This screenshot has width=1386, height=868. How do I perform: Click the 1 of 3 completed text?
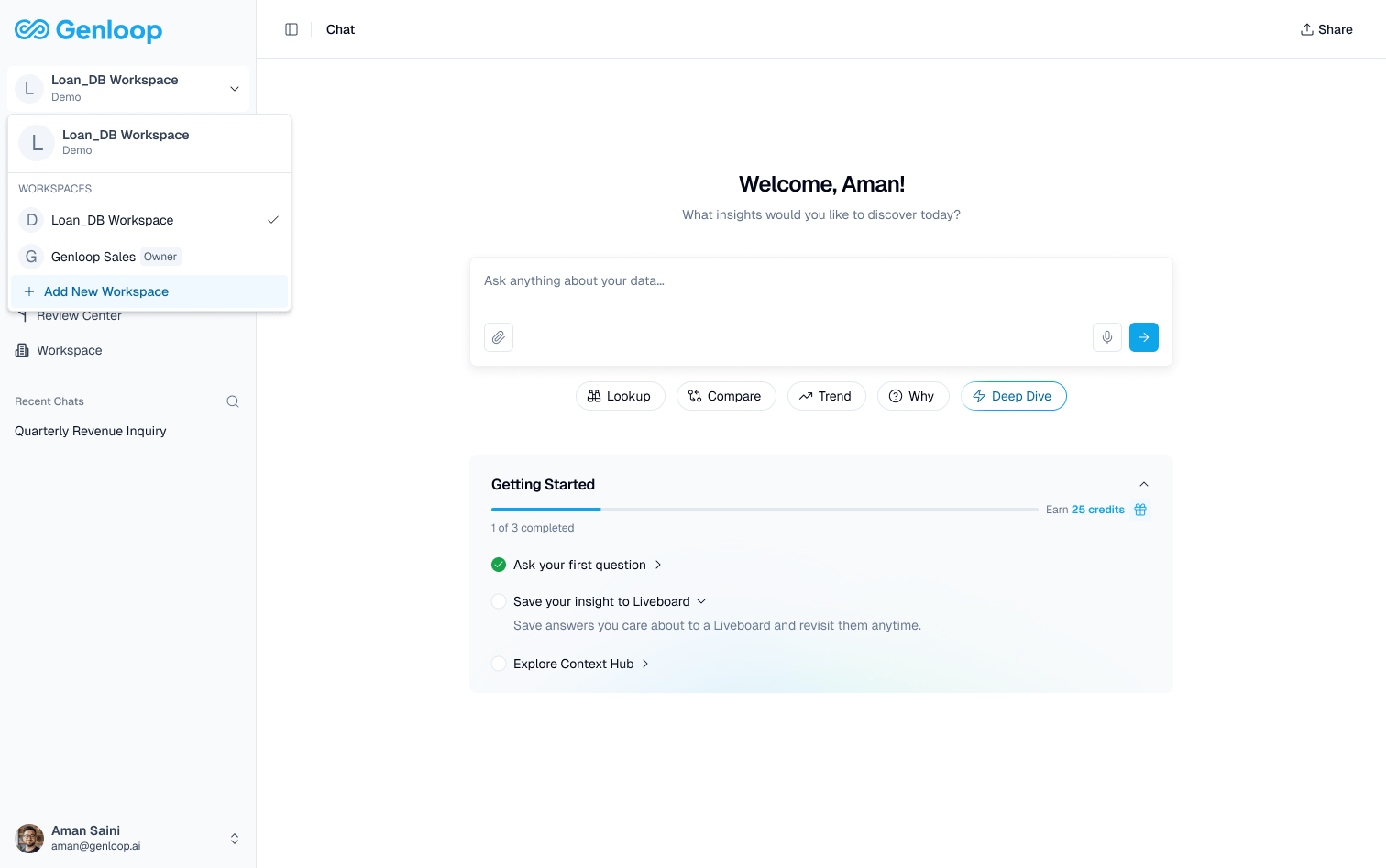(533, 528)
